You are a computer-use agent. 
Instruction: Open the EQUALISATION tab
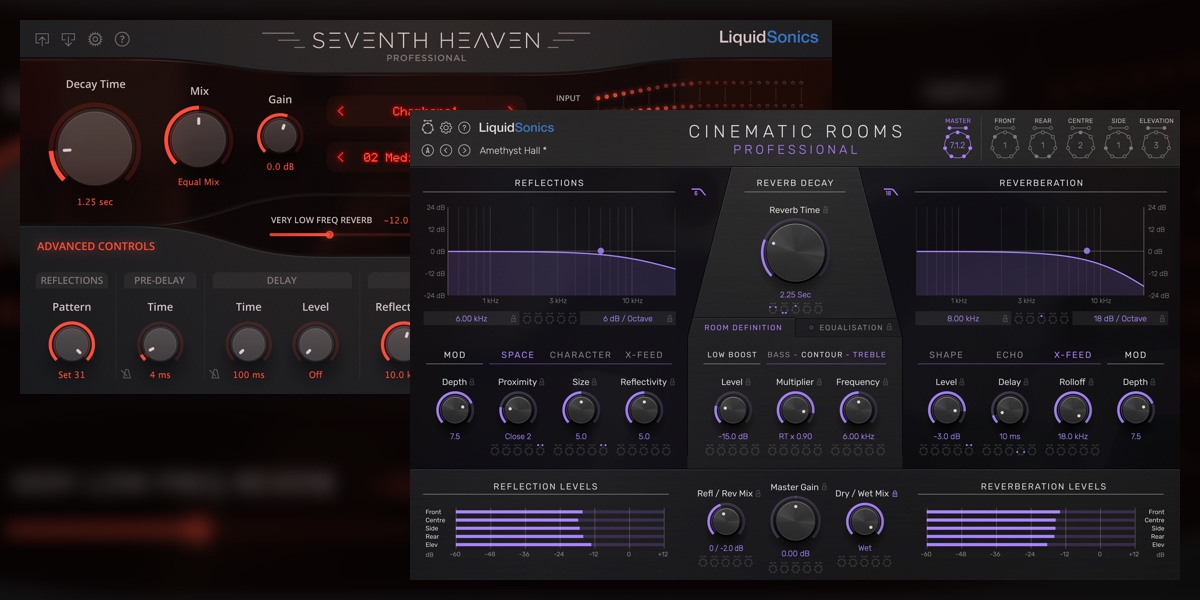(849, 327)
